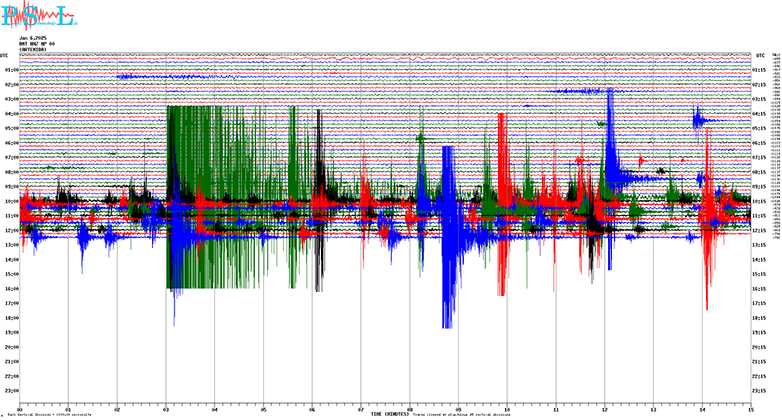782x420 pixels.
Task: Click the Each Vertical Division footer note
Action: (x=50, y=414)
